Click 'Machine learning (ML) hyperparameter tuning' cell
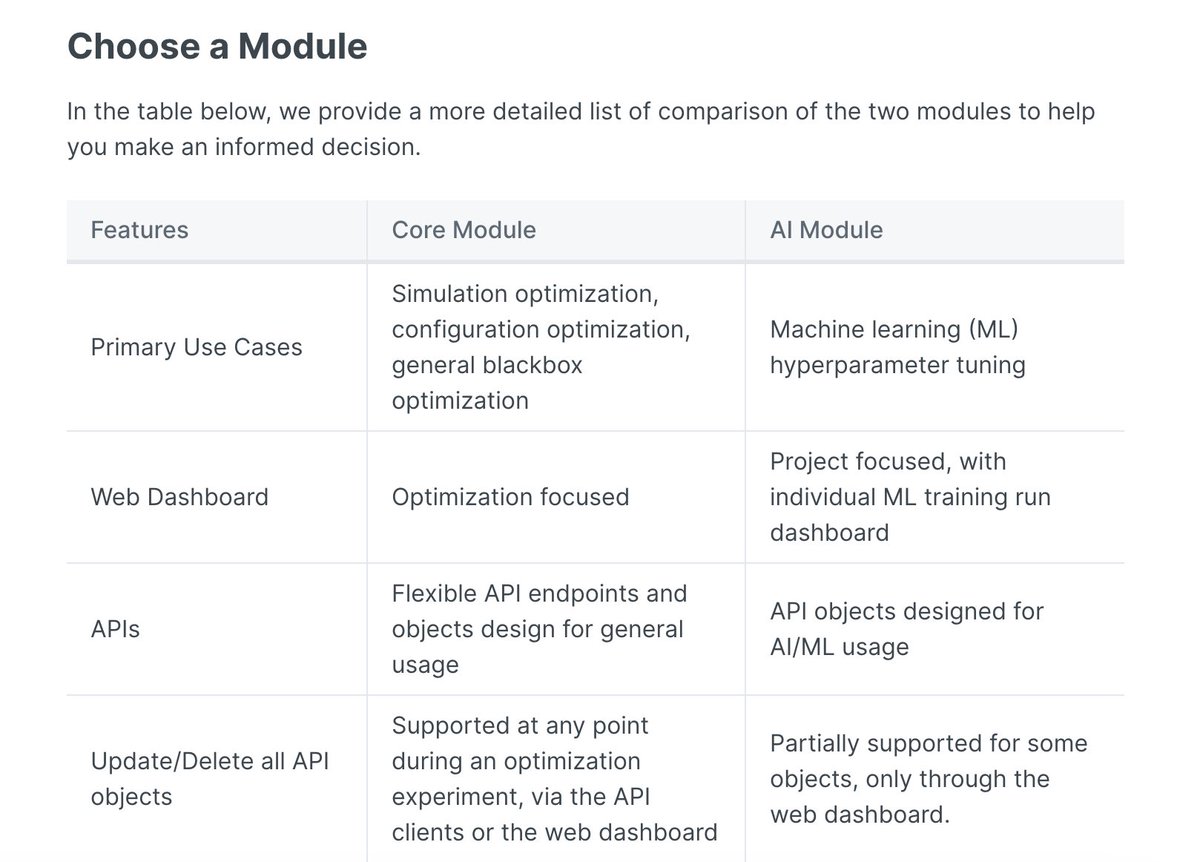 (898, 347)
